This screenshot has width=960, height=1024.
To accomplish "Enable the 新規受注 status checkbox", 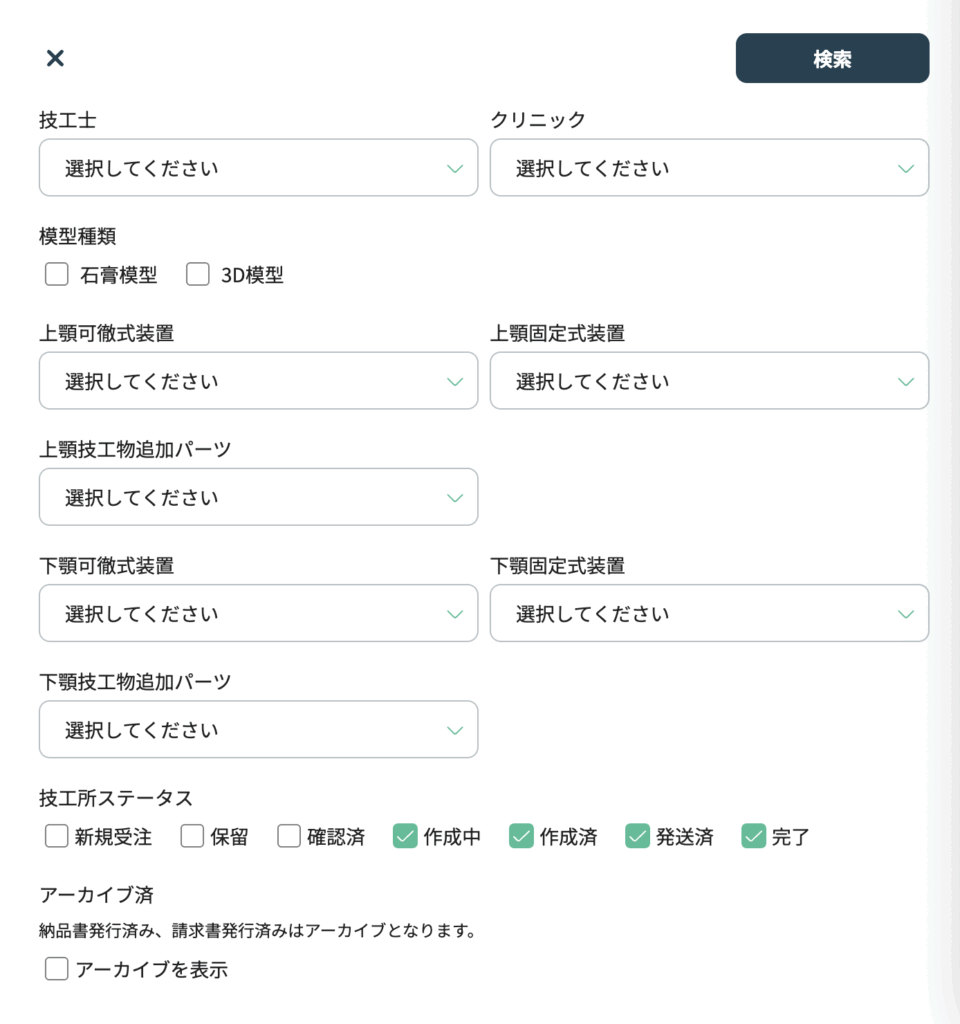I will (57, 836).
